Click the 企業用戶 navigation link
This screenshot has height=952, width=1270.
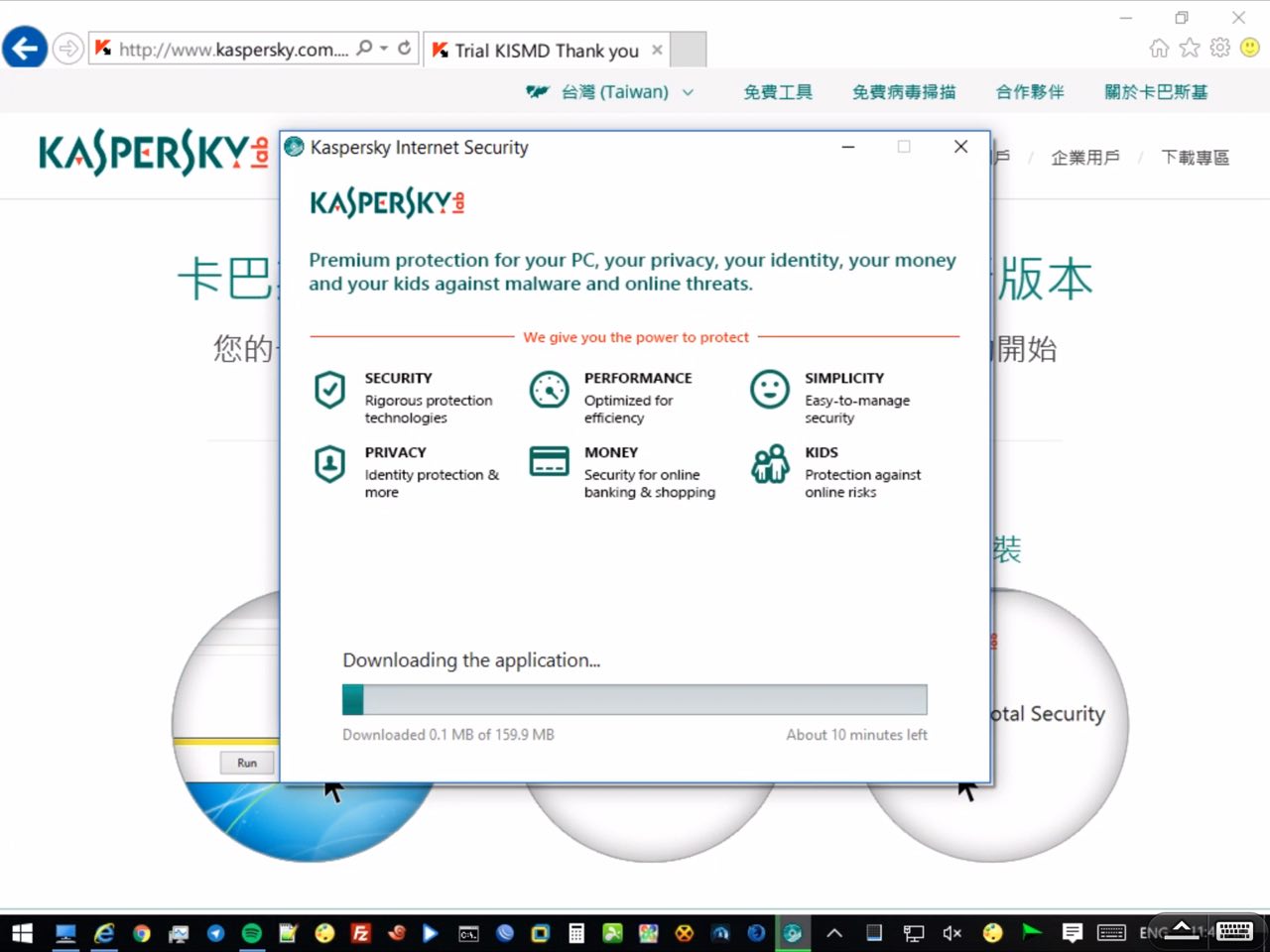[x=1085, y=158]
